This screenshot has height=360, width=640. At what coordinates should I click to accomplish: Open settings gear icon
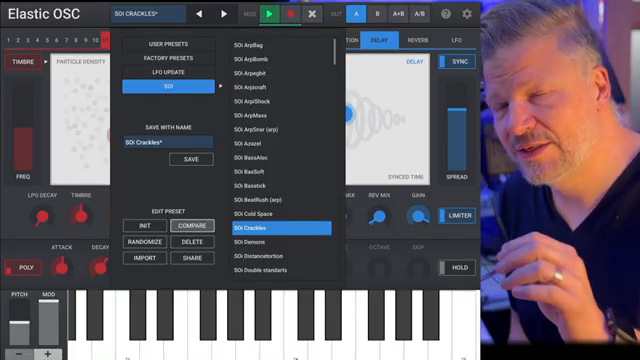pyautogui.click(x=467, y=14)
